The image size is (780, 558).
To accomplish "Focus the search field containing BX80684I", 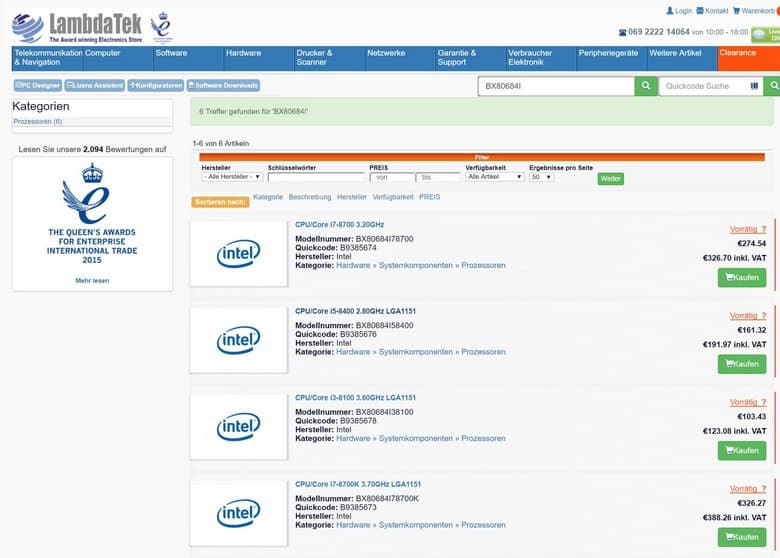I will pyautogui.click(x=556, y=86).
